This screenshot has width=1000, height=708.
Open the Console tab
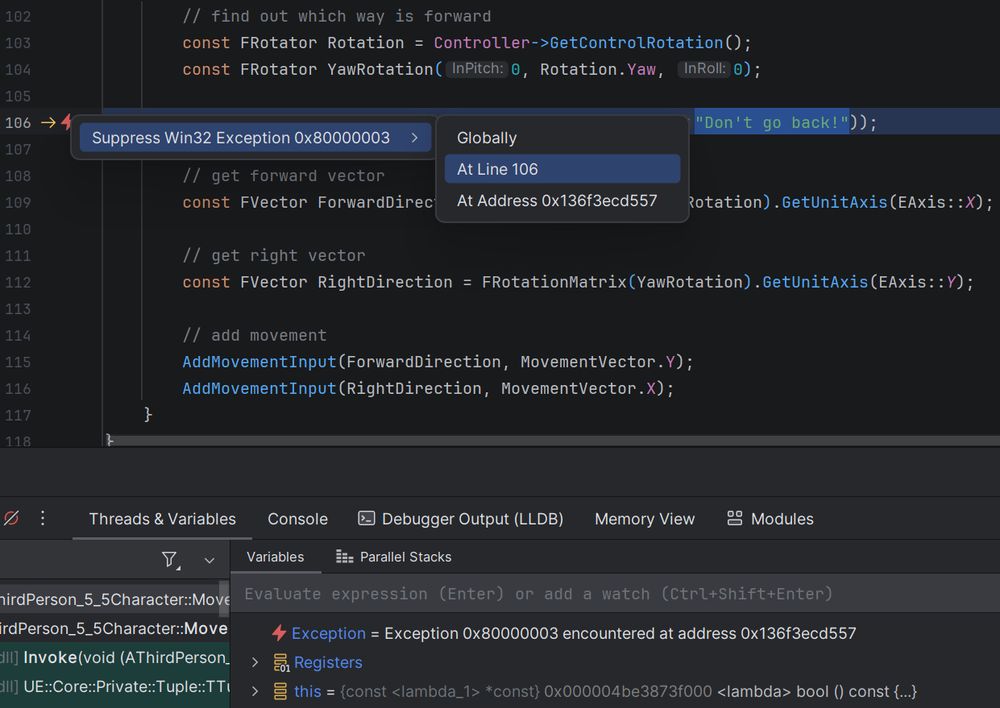[297, 519]
